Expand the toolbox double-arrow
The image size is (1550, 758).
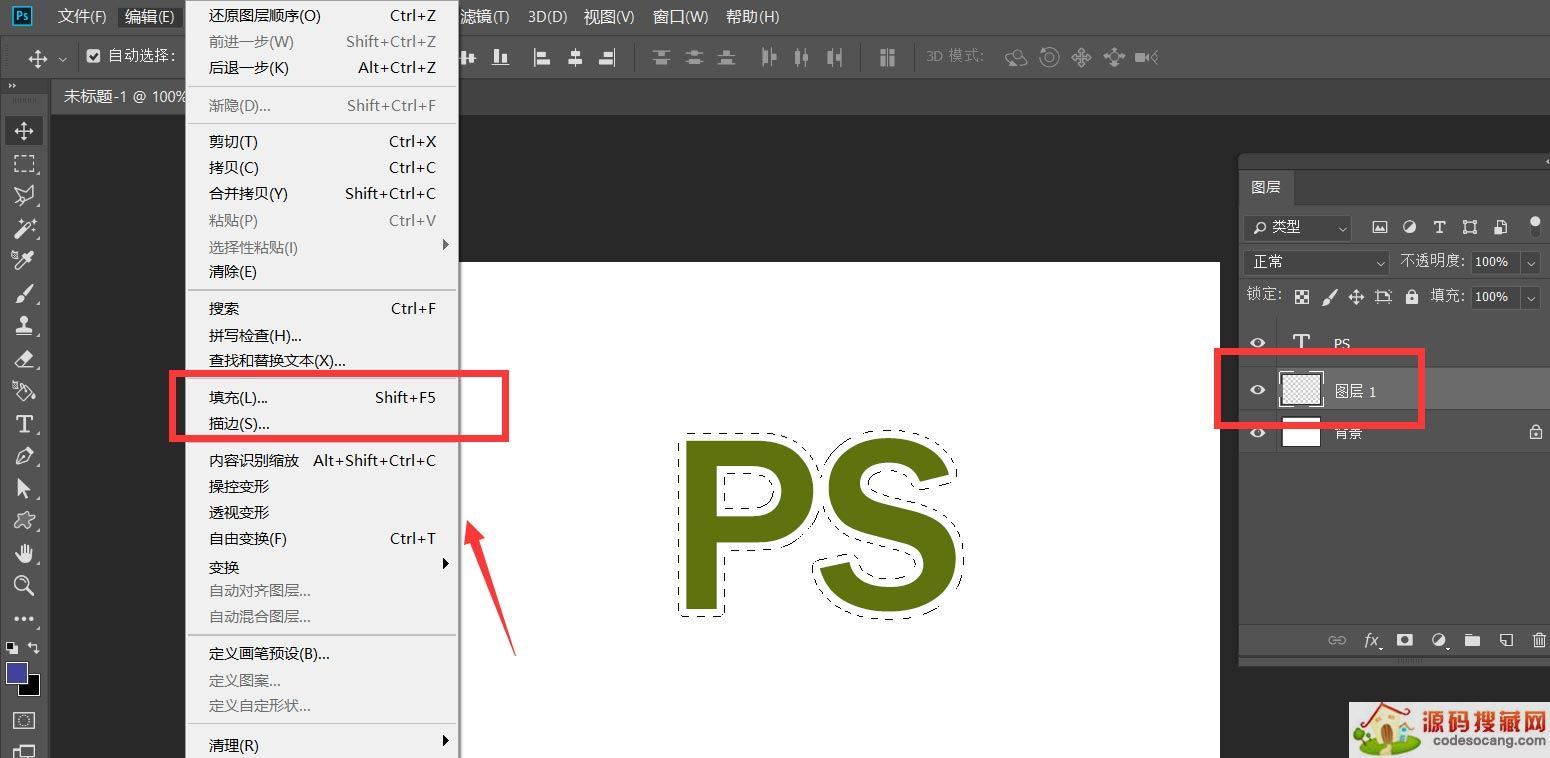pyautogui.click(x=13, y=86)
